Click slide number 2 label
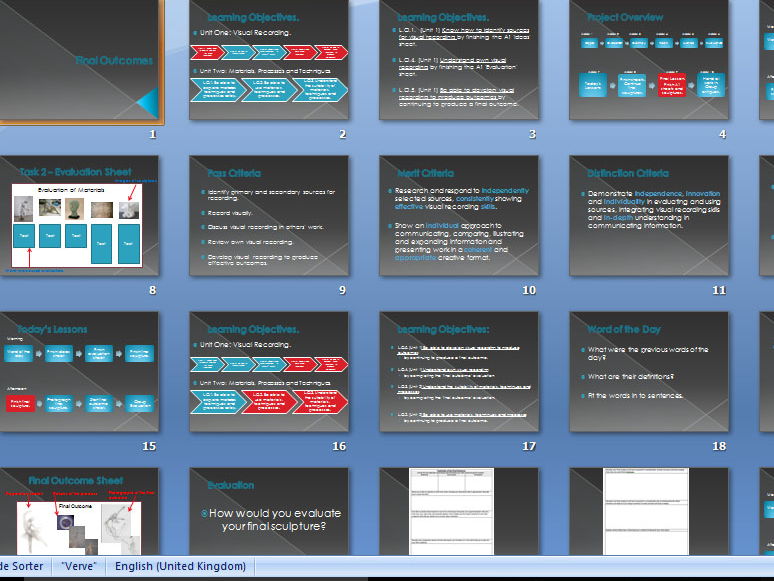This screenshot has height=581, width=774. click(x=343, y=134)
